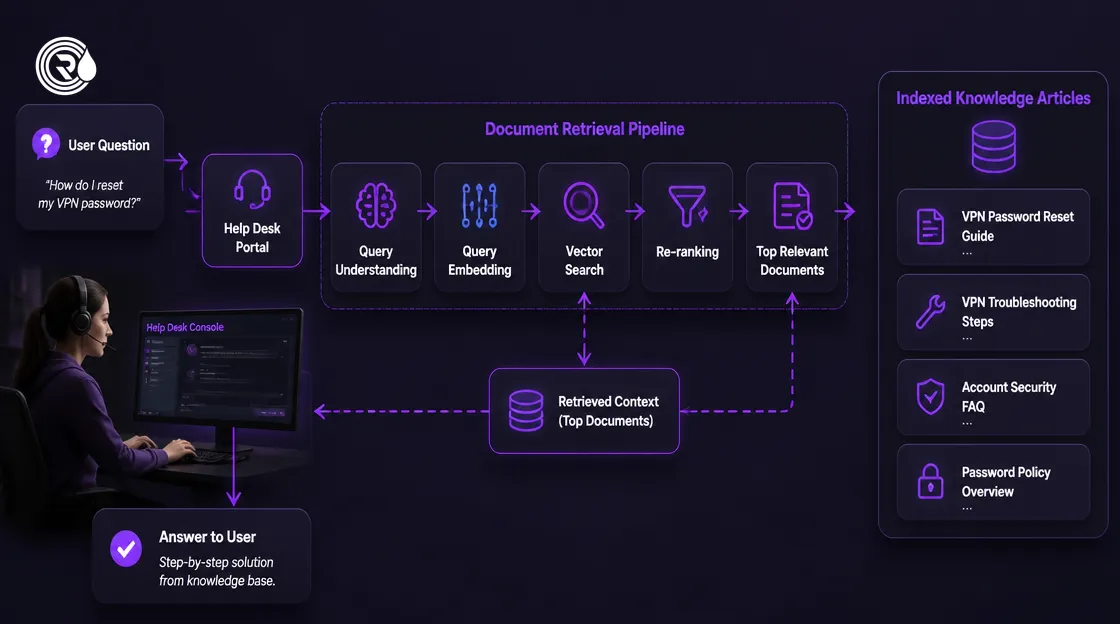
Task: Click the VPN Password Reset Guide document icon
Action: 930,227
